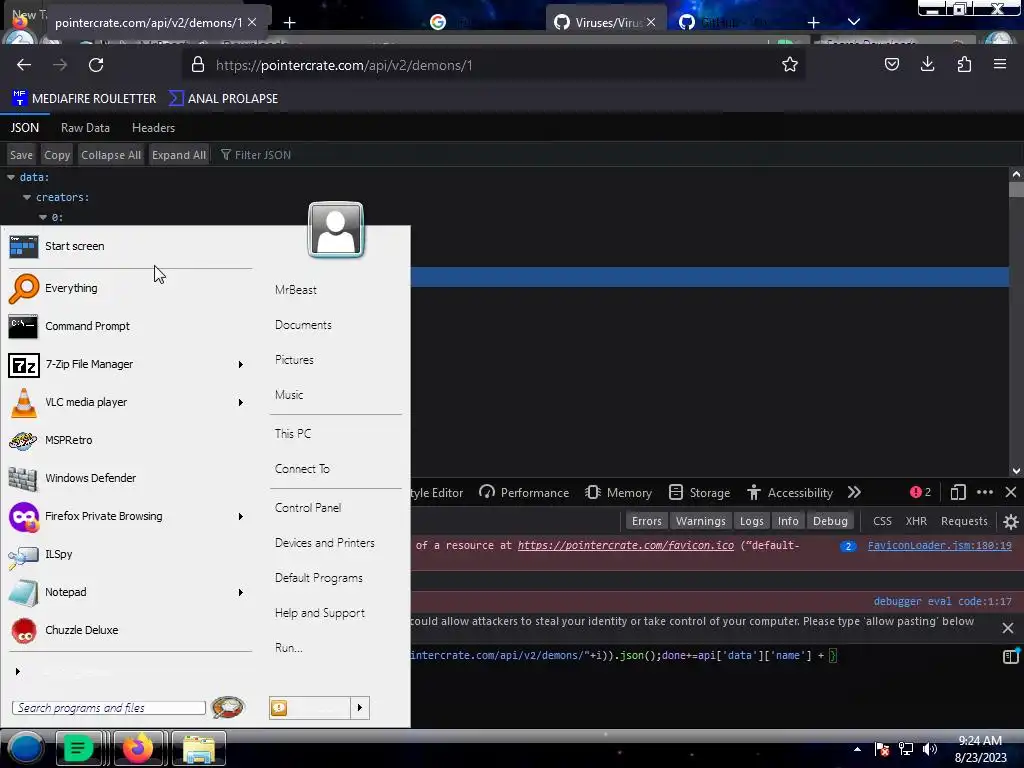
Task: Expand the Notepad submenu arrow
Action: point(240,592)
